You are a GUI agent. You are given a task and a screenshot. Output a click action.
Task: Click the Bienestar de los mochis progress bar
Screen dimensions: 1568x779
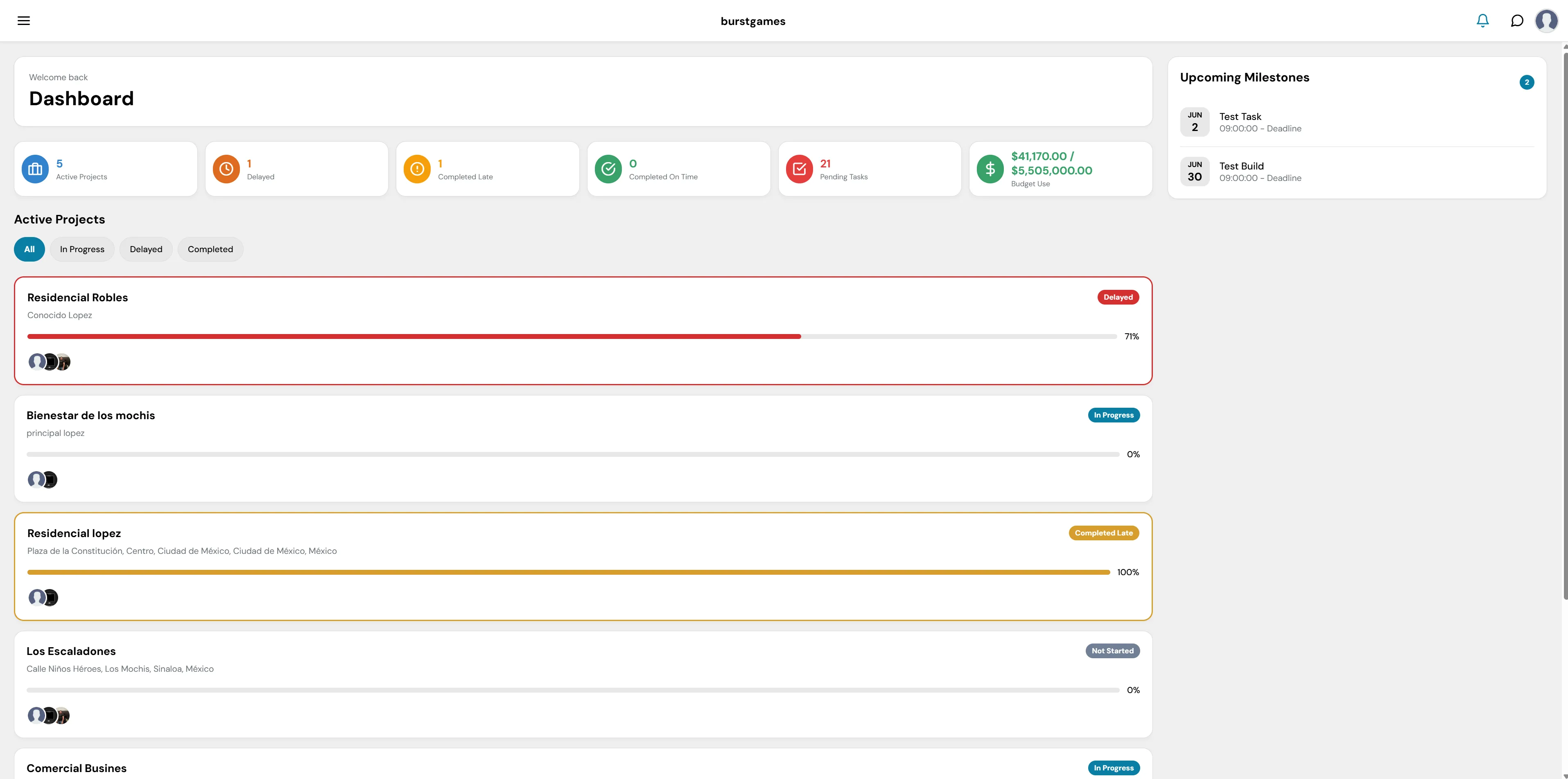click(573, 455)
